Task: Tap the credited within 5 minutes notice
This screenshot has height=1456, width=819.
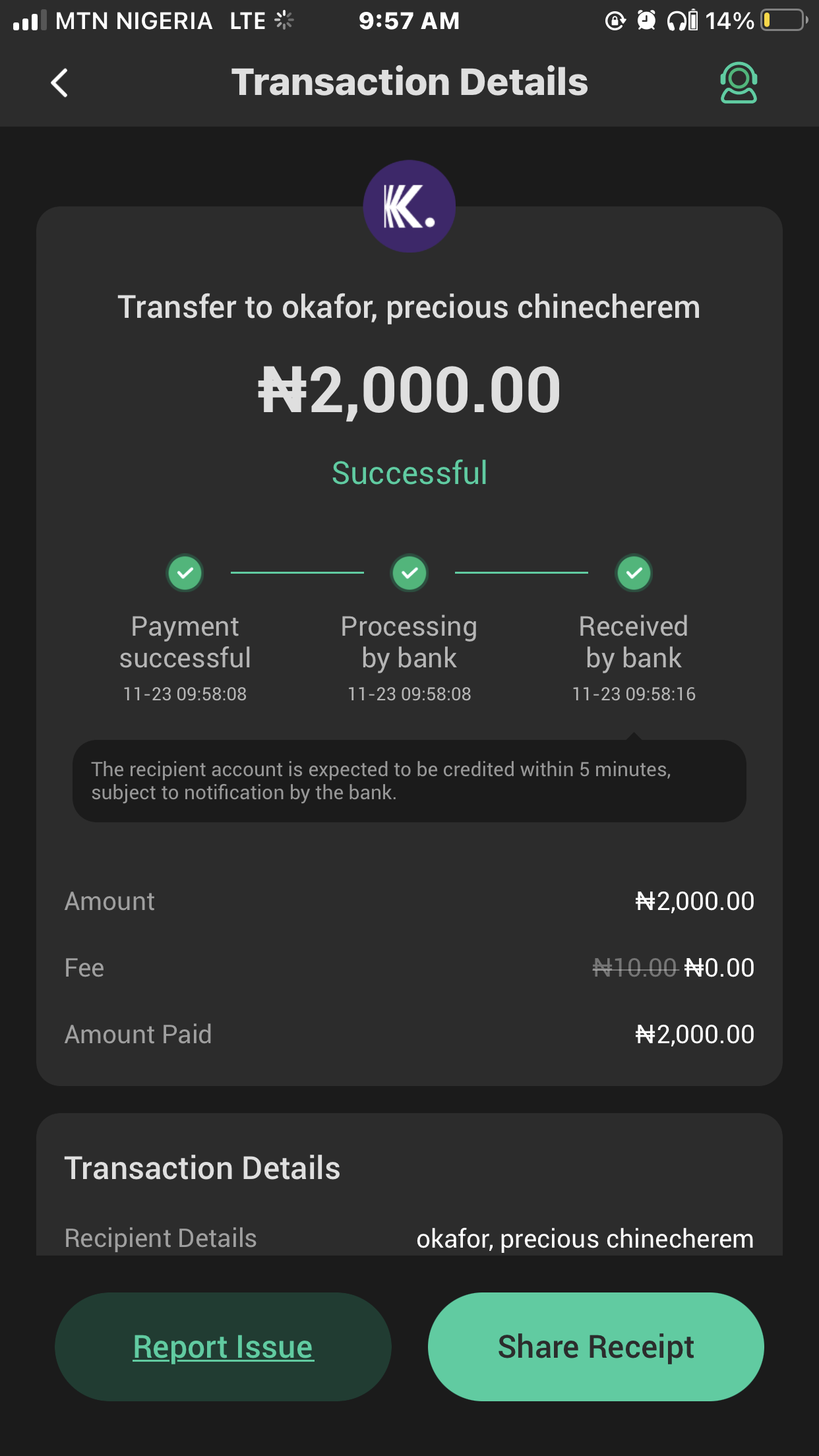Action: [x=409, y=781]
